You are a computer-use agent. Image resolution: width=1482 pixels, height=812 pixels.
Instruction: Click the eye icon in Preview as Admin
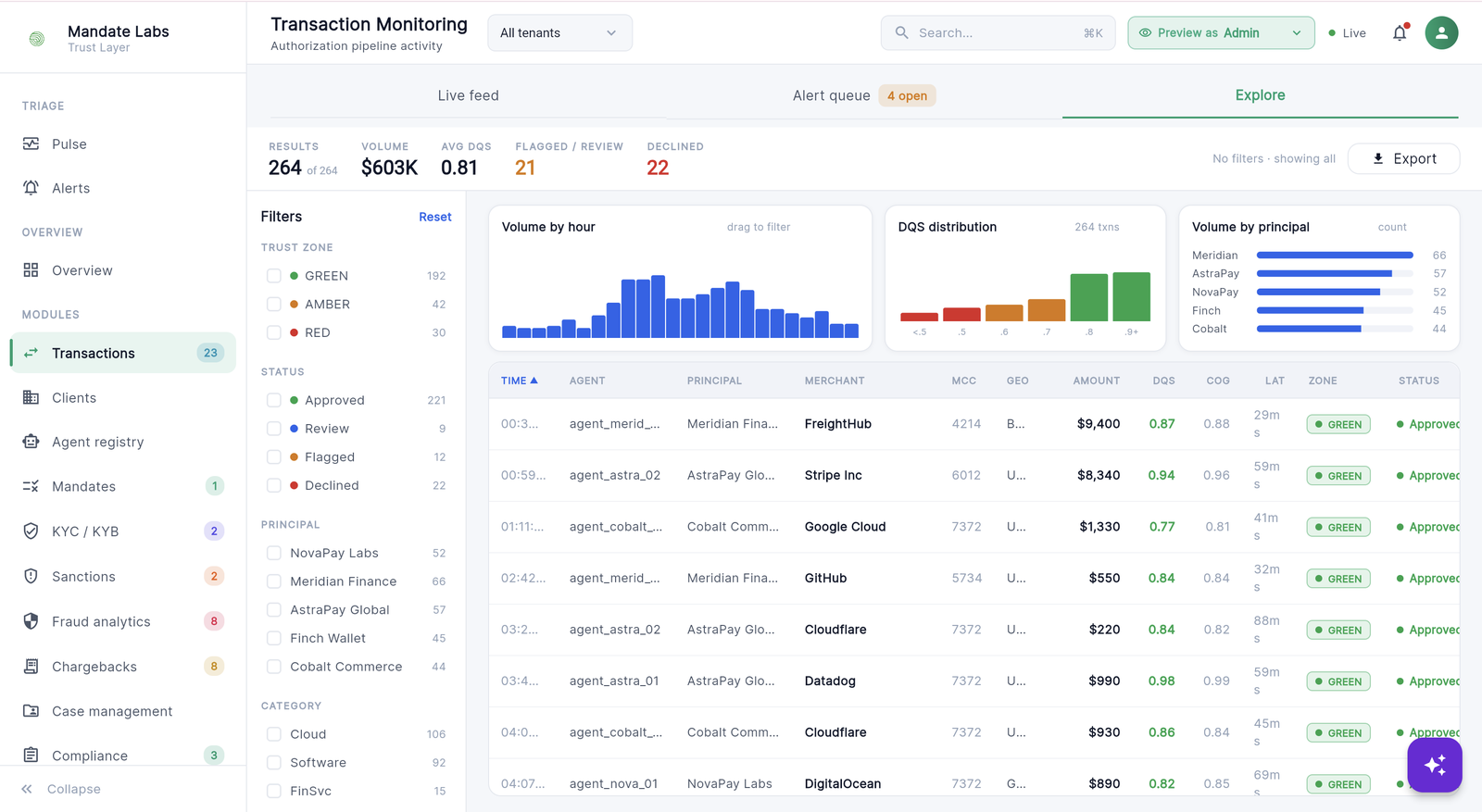coord(1145,32)
